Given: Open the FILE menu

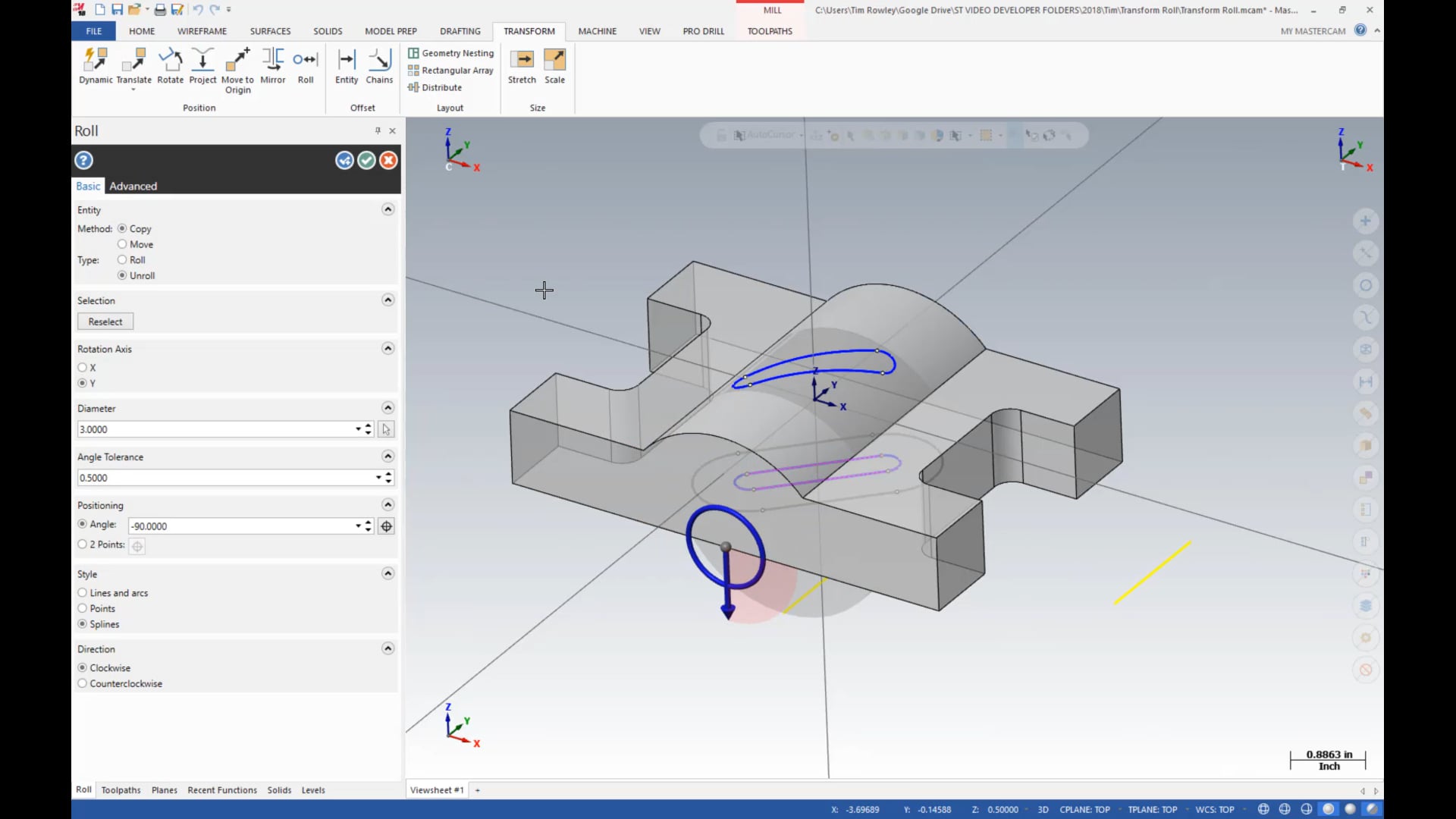Looking at the screenshot, I should (x=93, y=31).
